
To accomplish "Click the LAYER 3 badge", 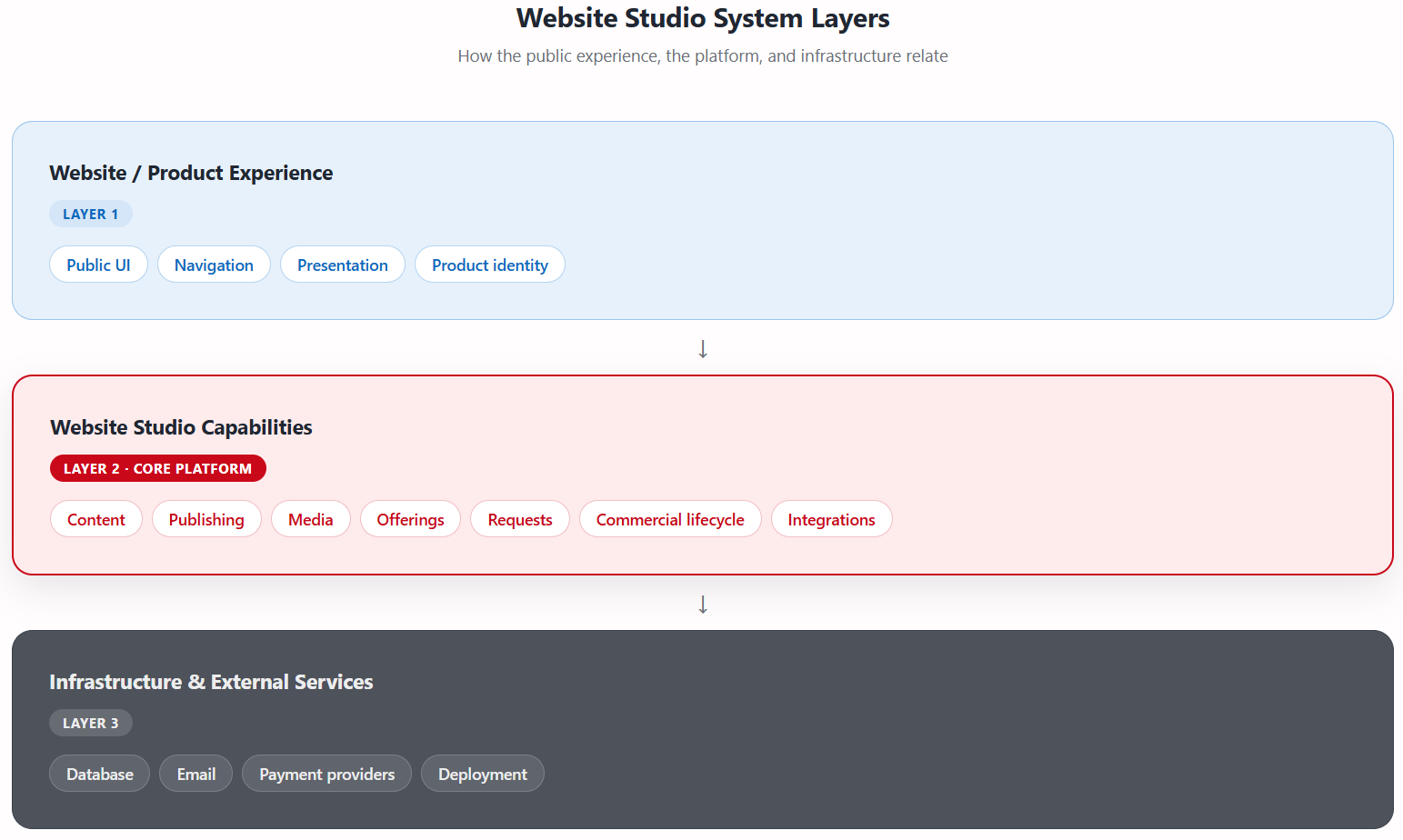I will pos(91,723).
